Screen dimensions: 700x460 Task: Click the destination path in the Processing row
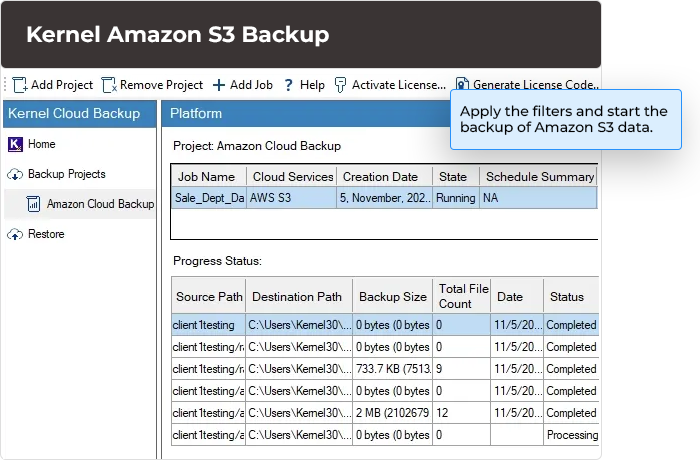[299, 435]
